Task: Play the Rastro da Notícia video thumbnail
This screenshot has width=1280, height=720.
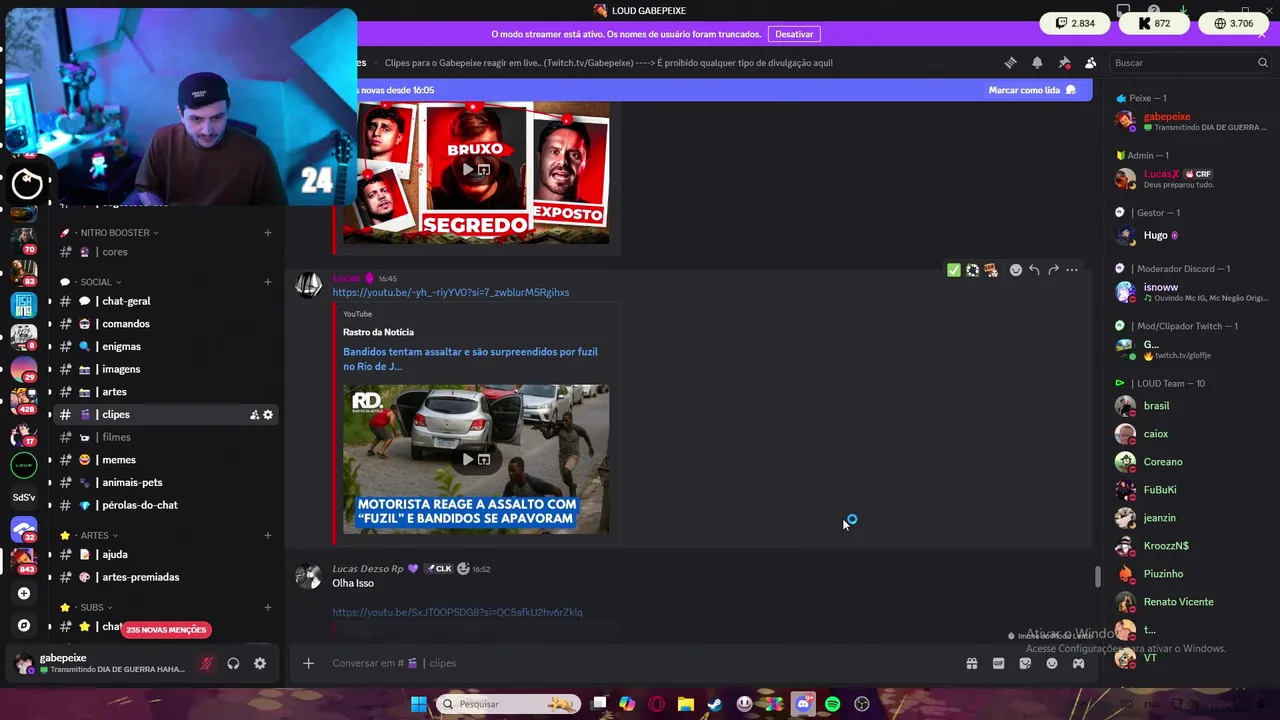Action: tap(476, 459)
